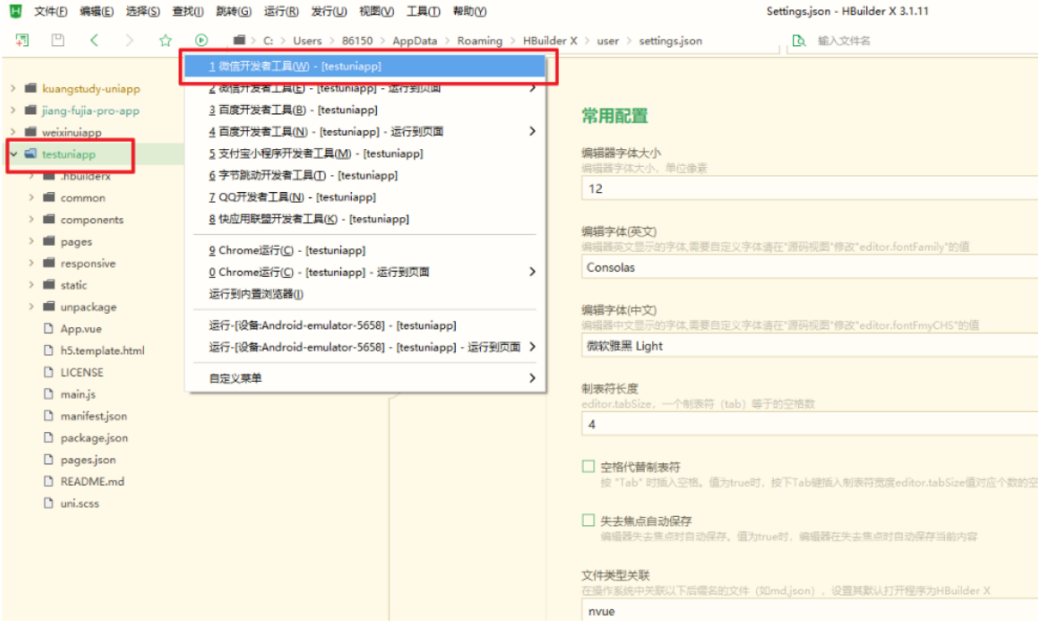The height and width of the screenshot is (621, 1038).
Task: Click the App.vue file icon
Action: [48, 328]
